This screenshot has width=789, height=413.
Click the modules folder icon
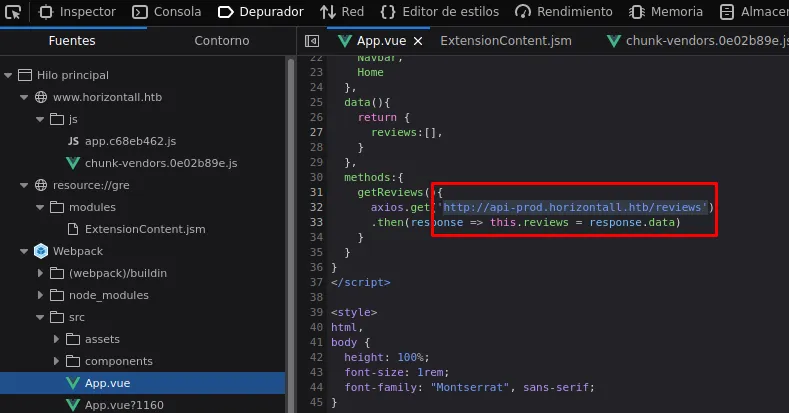click(57, 207)
